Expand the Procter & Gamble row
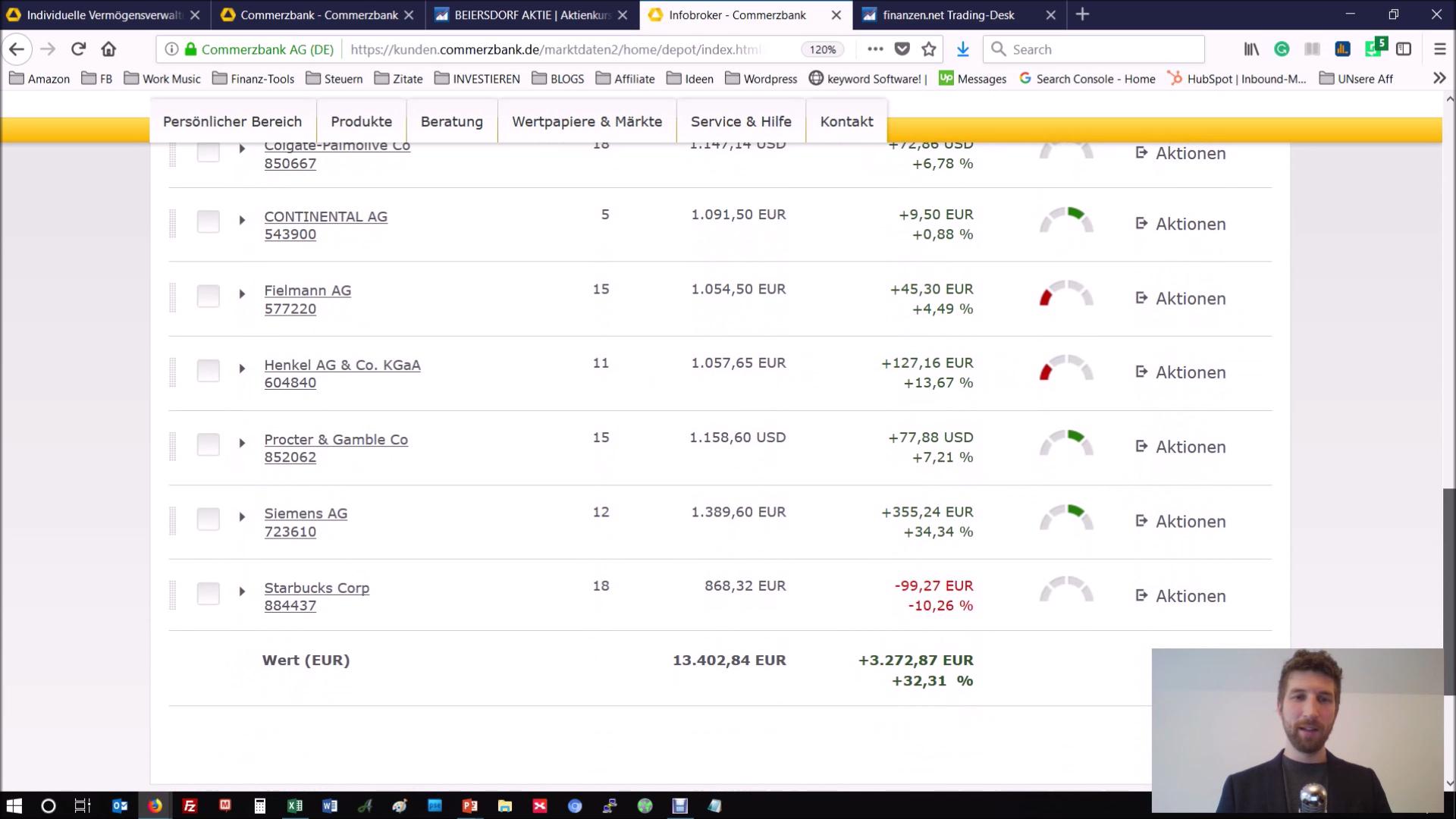The width and height of the screenshot is (1456, 819). (x=242, y=443)
